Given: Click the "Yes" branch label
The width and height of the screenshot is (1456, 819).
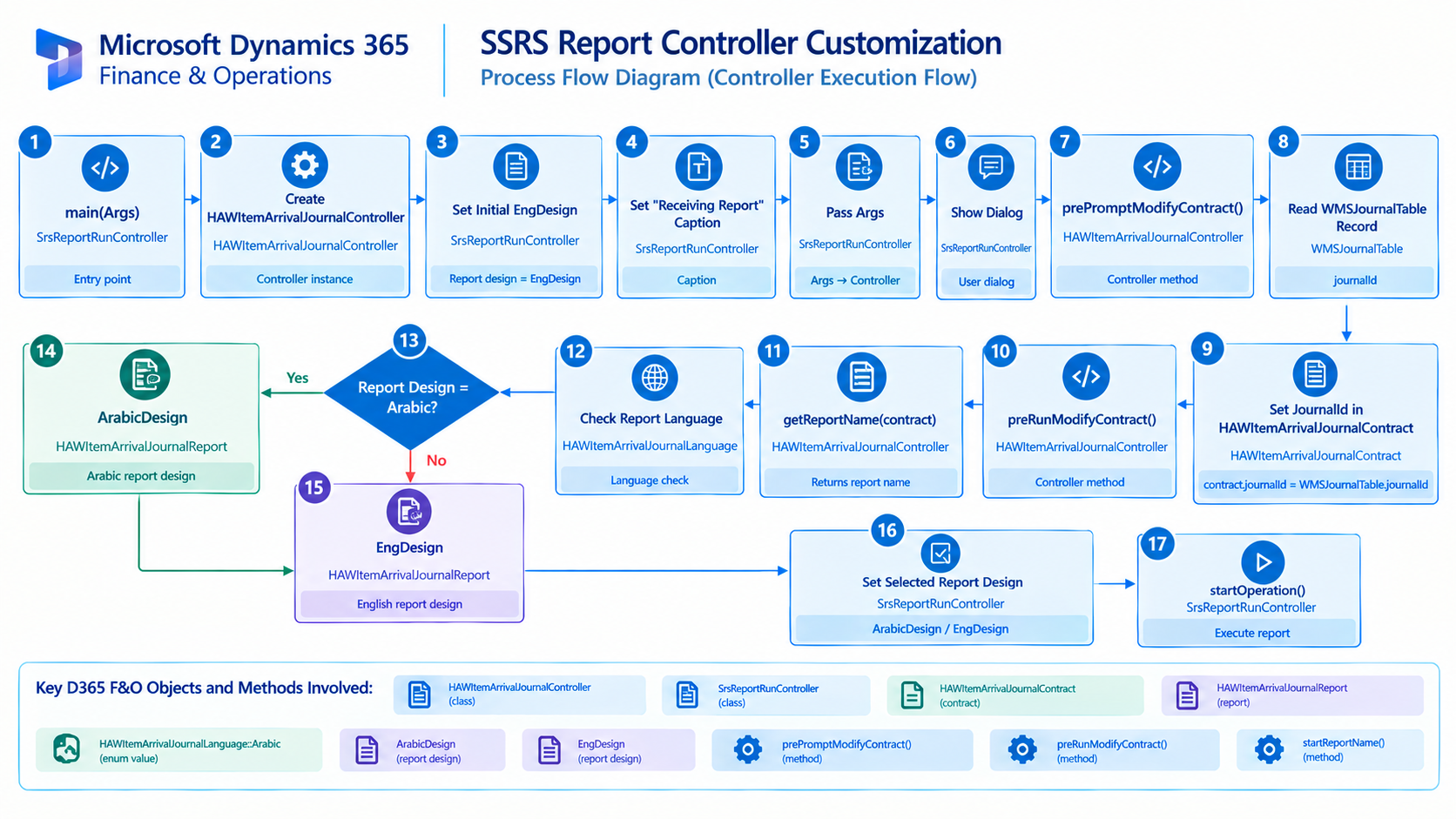Looking at the screenshot, I should pyautogui.click(x=298, y=378).
